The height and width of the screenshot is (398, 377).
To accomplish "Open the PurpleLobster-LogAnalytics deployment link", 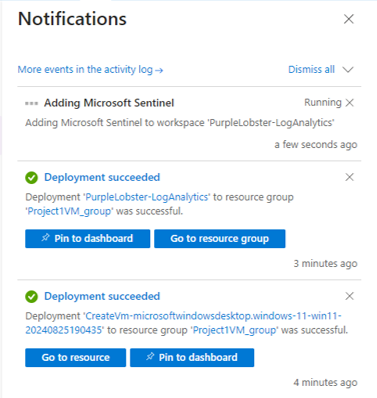I will tap(147, 197).
